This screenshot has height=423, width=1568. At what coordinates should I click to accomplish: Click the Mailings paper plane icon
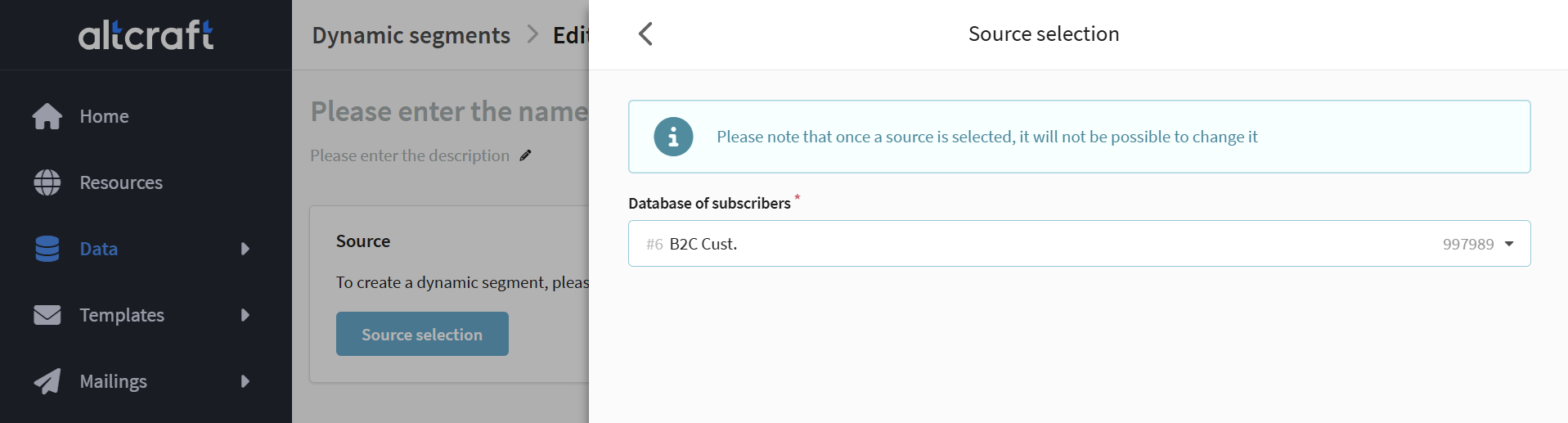(x=47, y=381)
